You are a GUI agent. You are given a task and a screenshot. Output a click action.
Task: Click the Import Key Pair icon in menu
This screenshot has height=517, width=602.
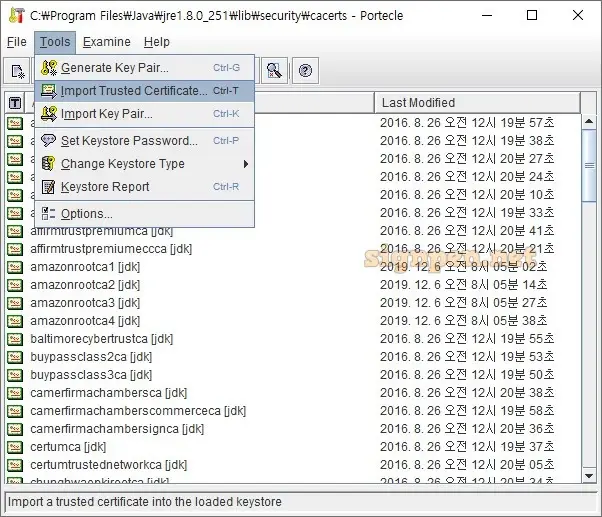[49, 114]
